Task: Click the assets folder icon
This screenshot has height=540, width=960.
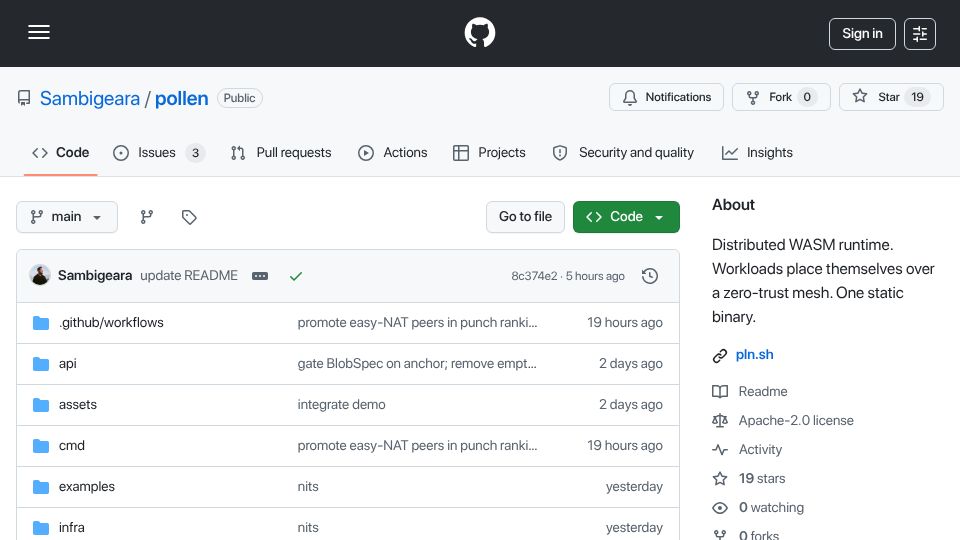Action: click(x=41, y=405)
